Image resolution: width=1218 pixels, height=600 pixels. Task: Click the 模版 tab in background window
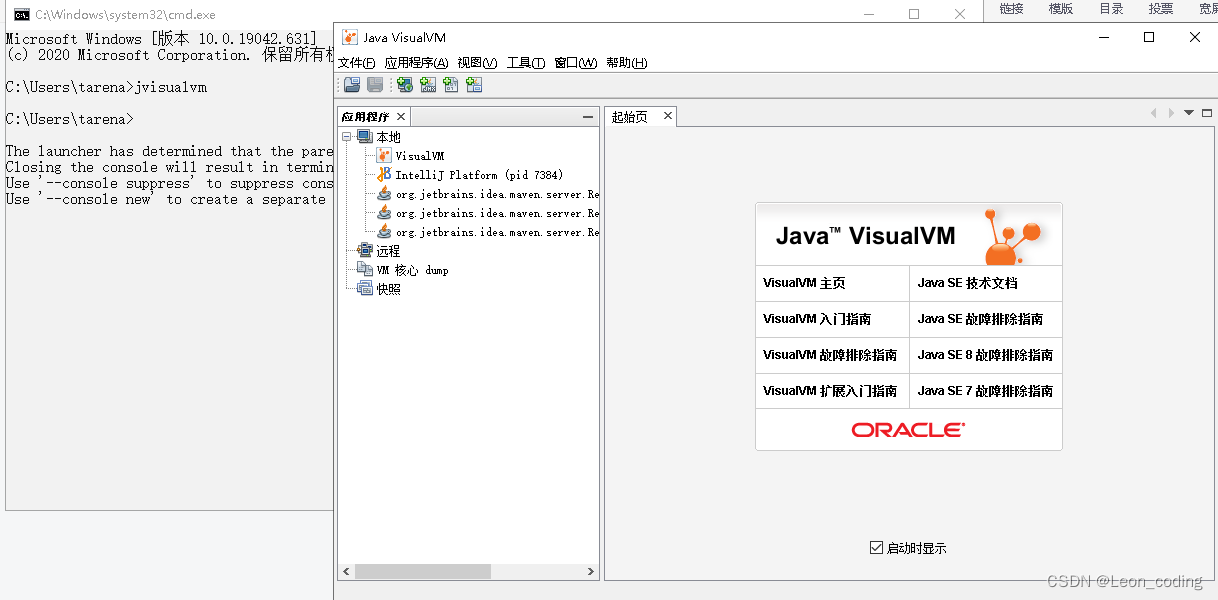point(1061,9)
